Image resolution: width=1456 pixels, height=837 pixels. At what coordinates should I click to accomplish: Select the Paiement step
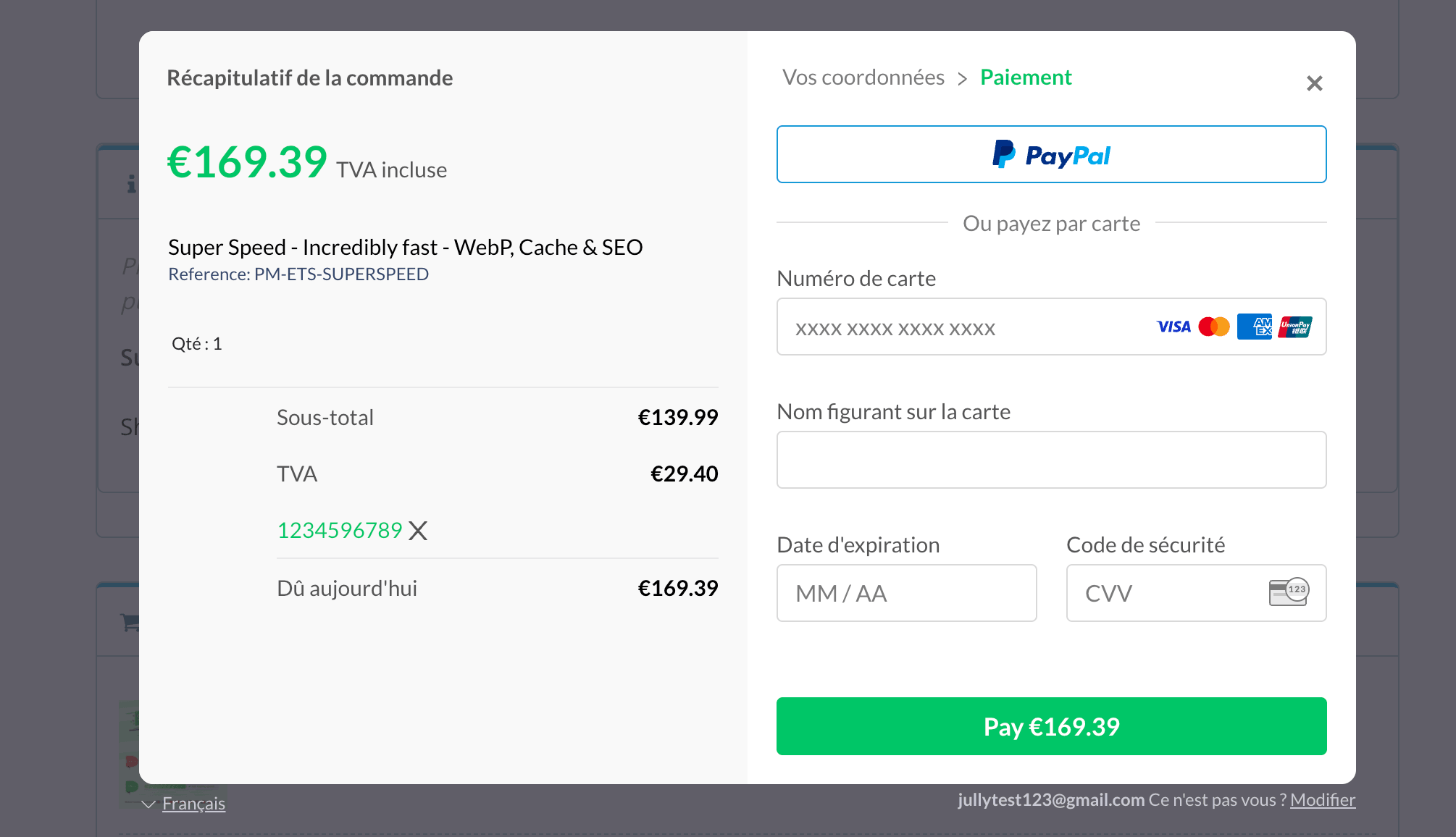[x=1025, y=77]
